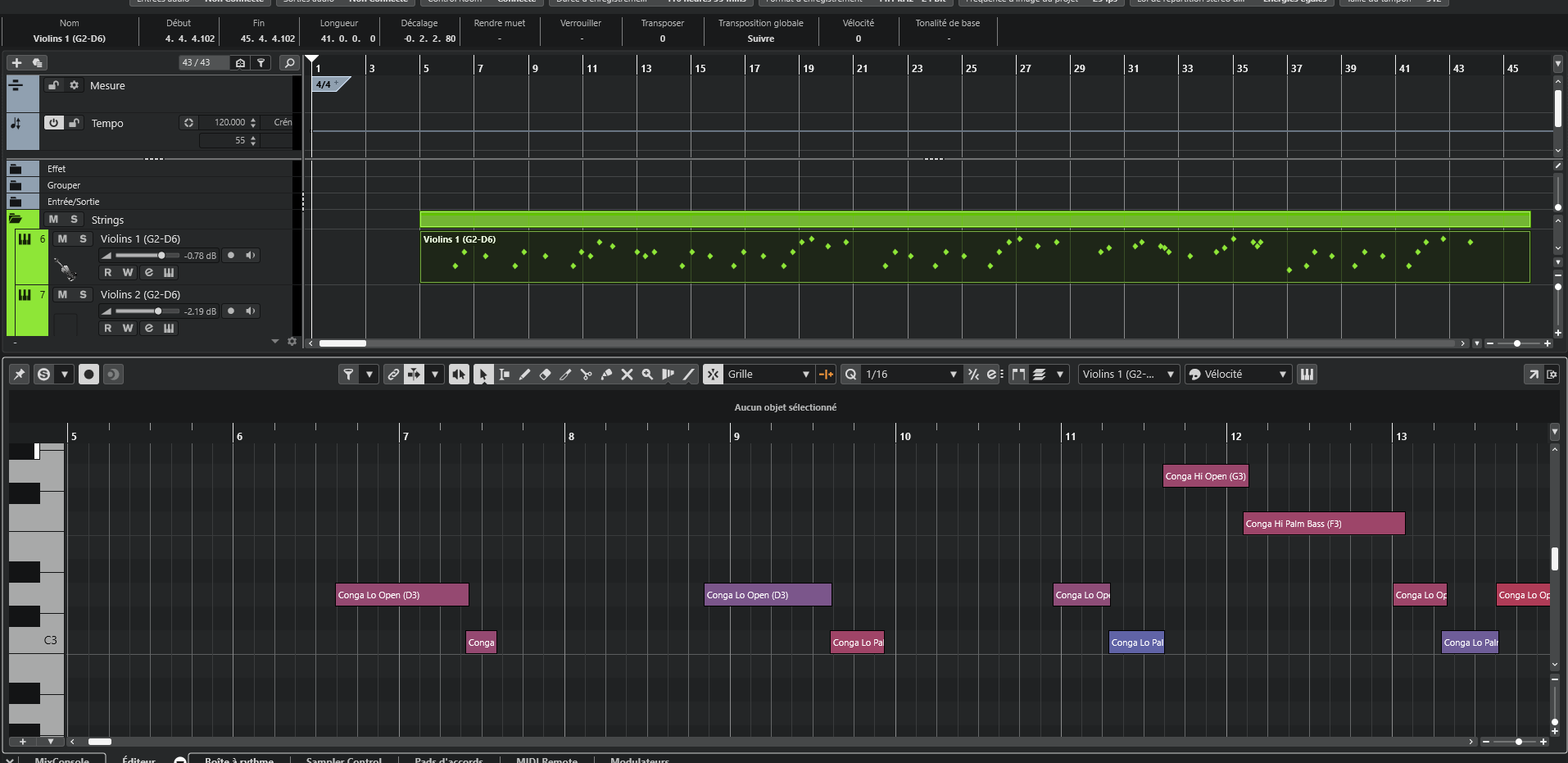This screenshot has width=1568, height=763.
Task: Choose the Zoom magnifier tool
Action: pos(647,375)
